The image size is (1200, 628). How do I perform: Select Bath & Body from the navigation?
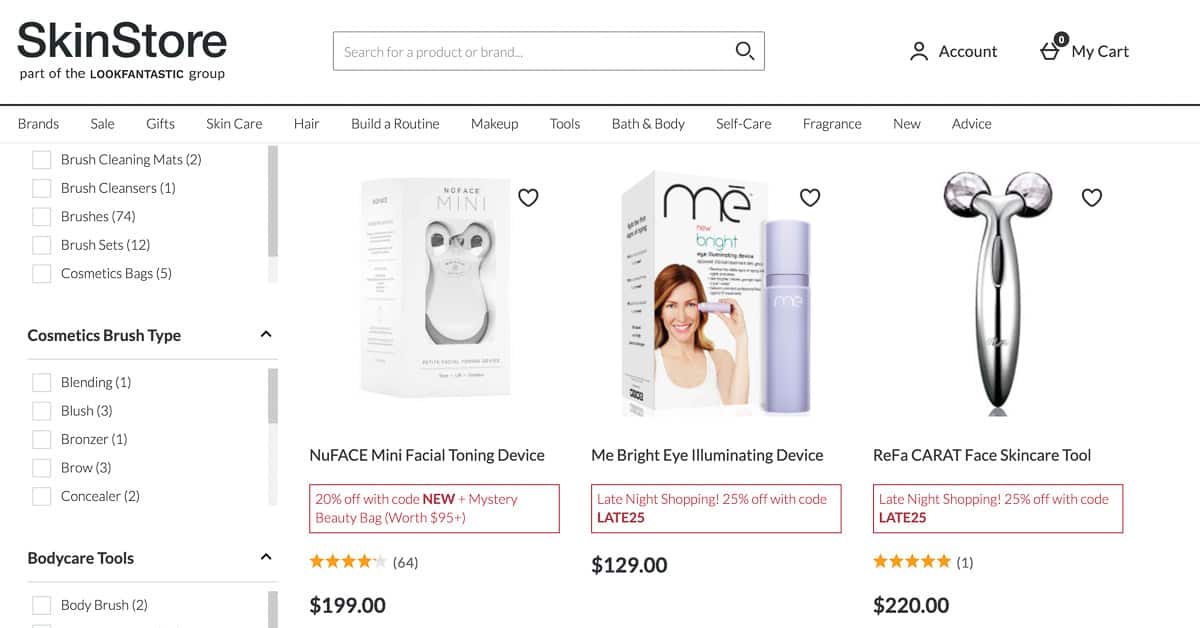(x=647, y=123)
